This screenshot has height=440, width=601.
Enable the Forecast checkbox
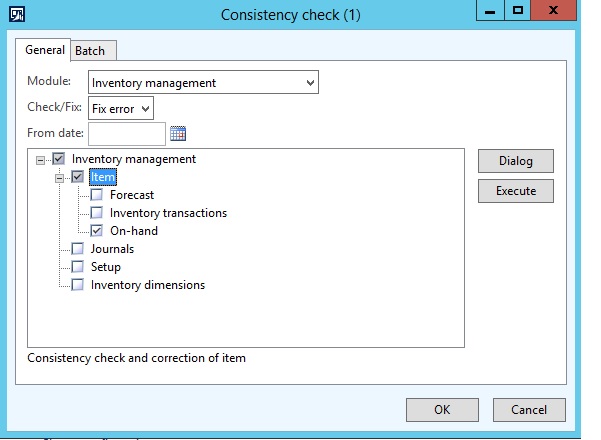point(97,195)
